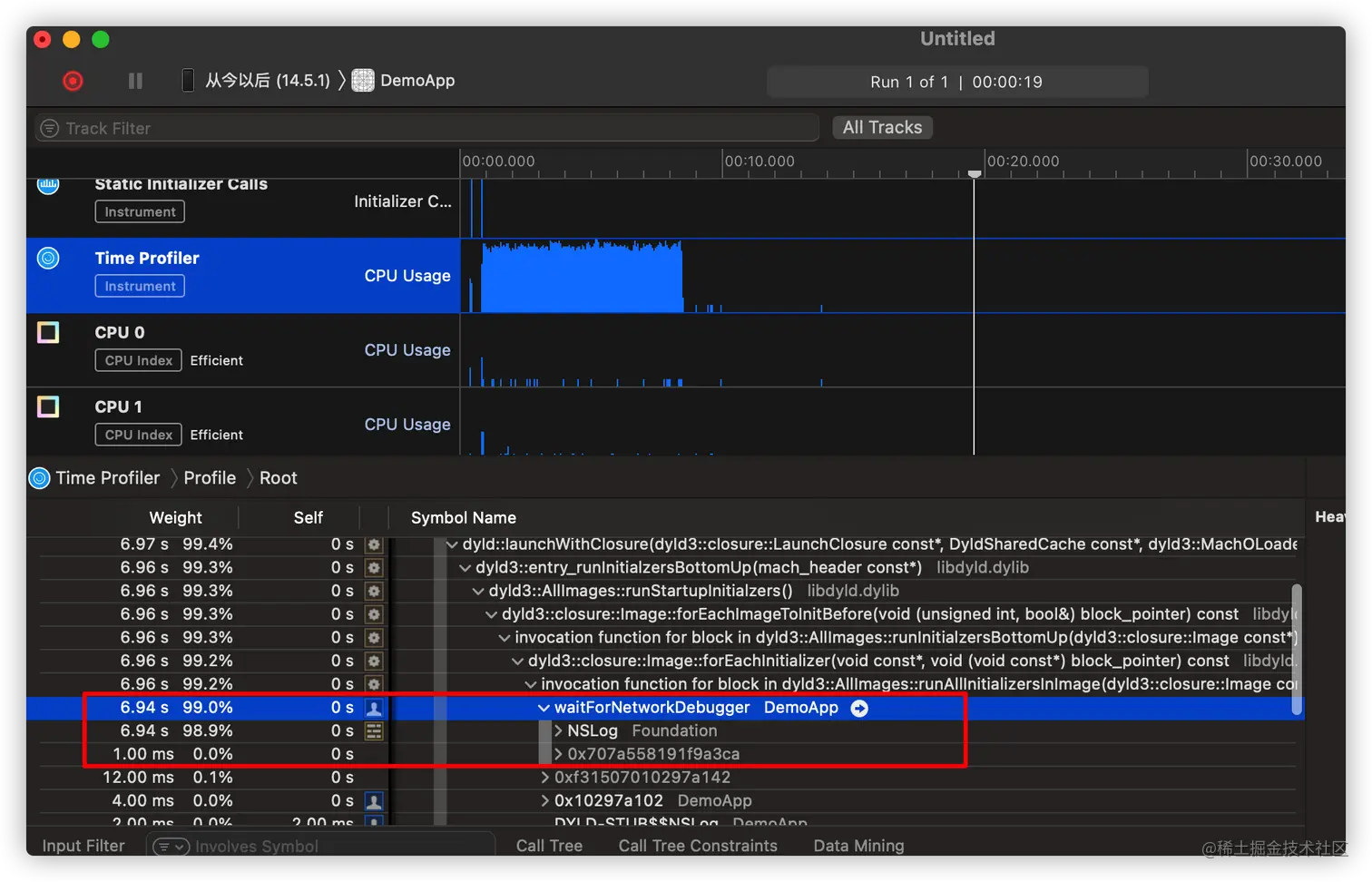Expand the 0xf31507010297a142 row
The height and width of the screenshot is (882, 1372).
544,778
